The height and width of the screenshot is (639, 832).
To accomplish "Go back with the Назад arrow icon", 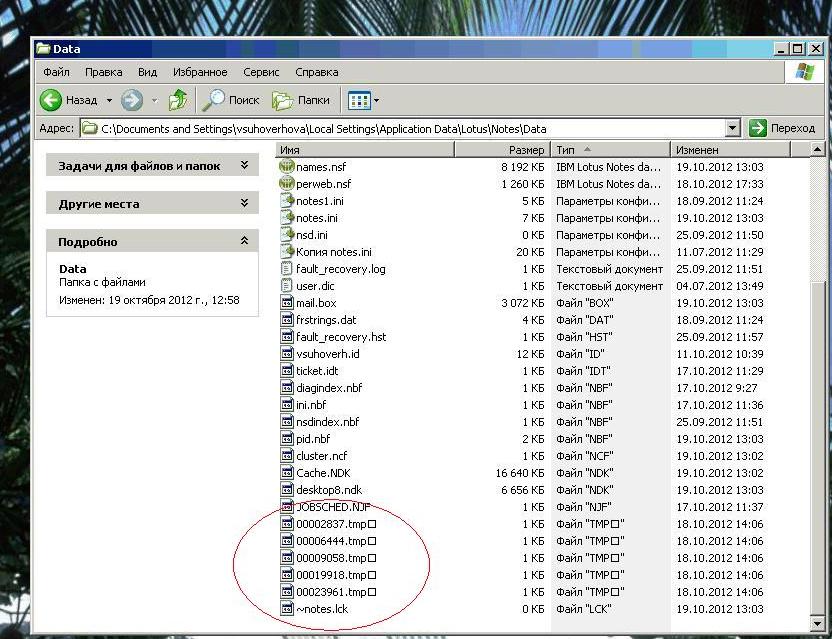I will [51, 100].
